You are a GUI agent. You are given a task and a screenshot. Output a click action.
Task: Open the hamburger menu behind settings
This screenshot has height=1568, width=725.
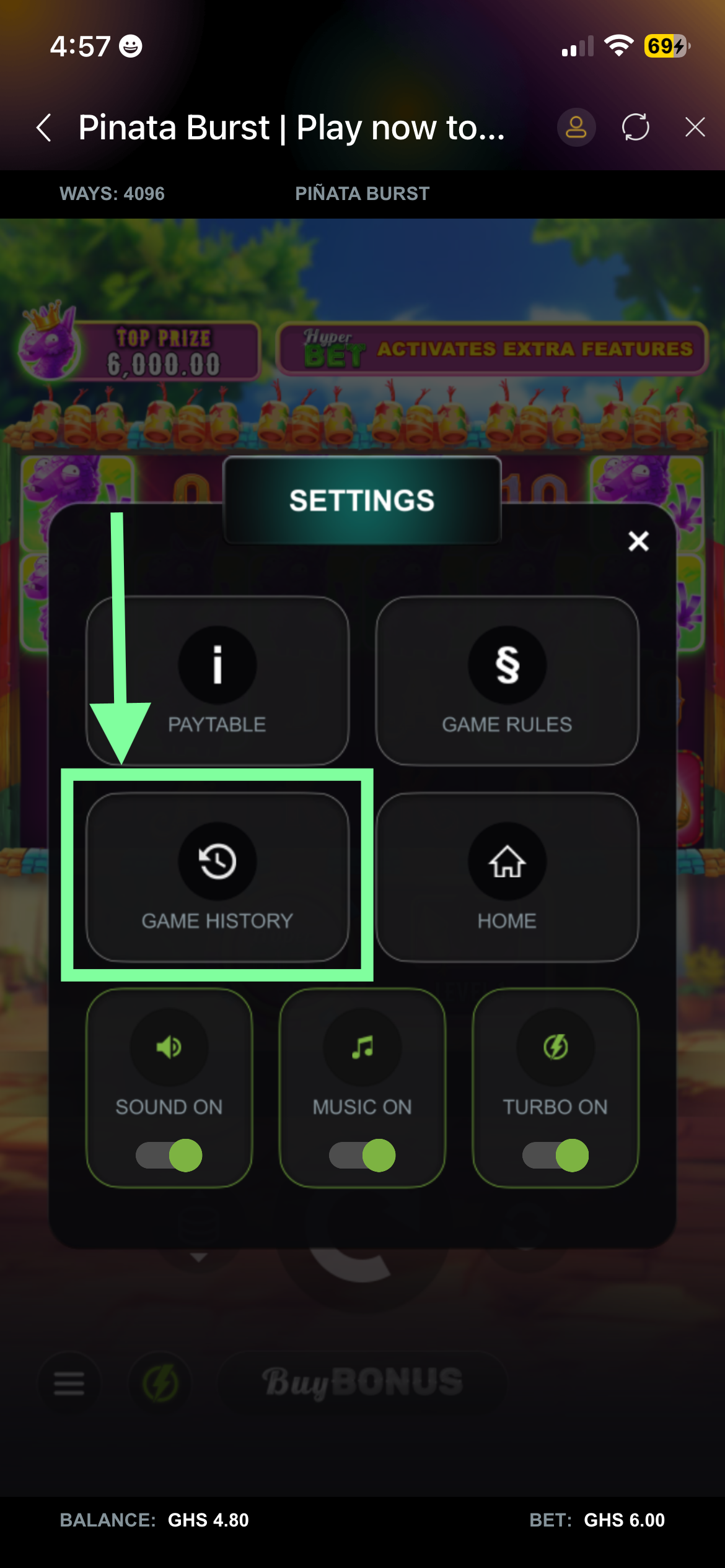point(69,1382)
